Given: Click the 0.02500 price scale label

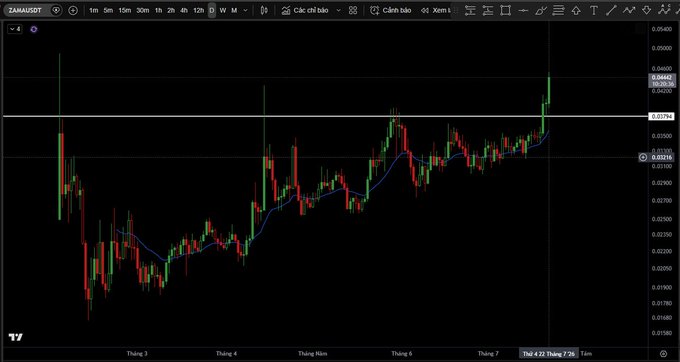Looking at the screenshot, I should coord(662,219).
